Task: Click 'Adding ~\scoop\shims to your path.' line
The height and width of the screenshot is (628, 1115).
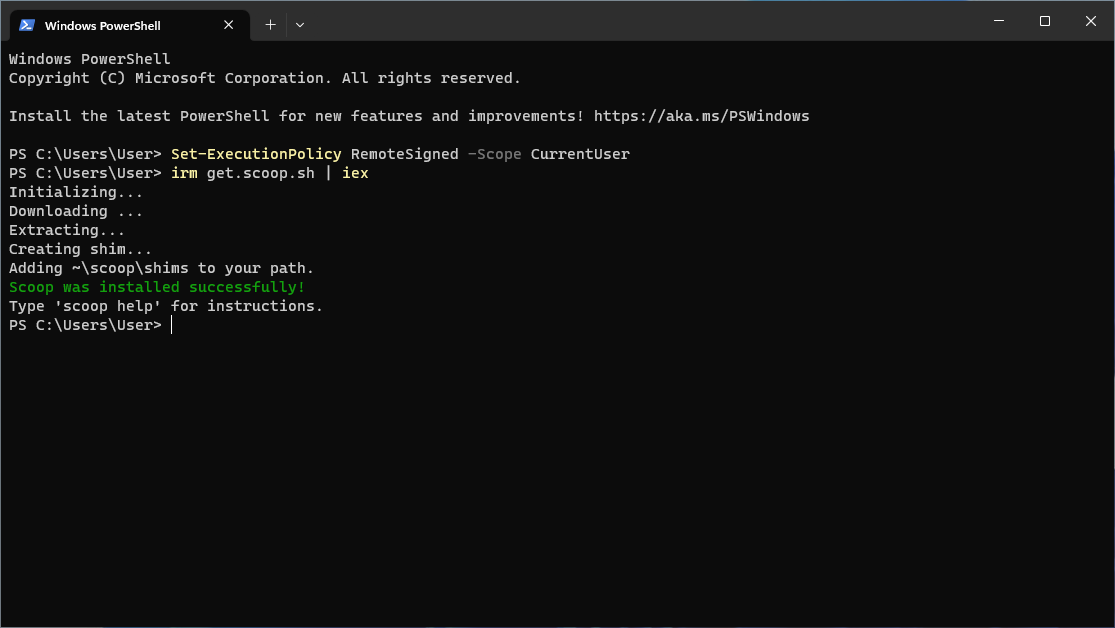Action: click(161, 268)
